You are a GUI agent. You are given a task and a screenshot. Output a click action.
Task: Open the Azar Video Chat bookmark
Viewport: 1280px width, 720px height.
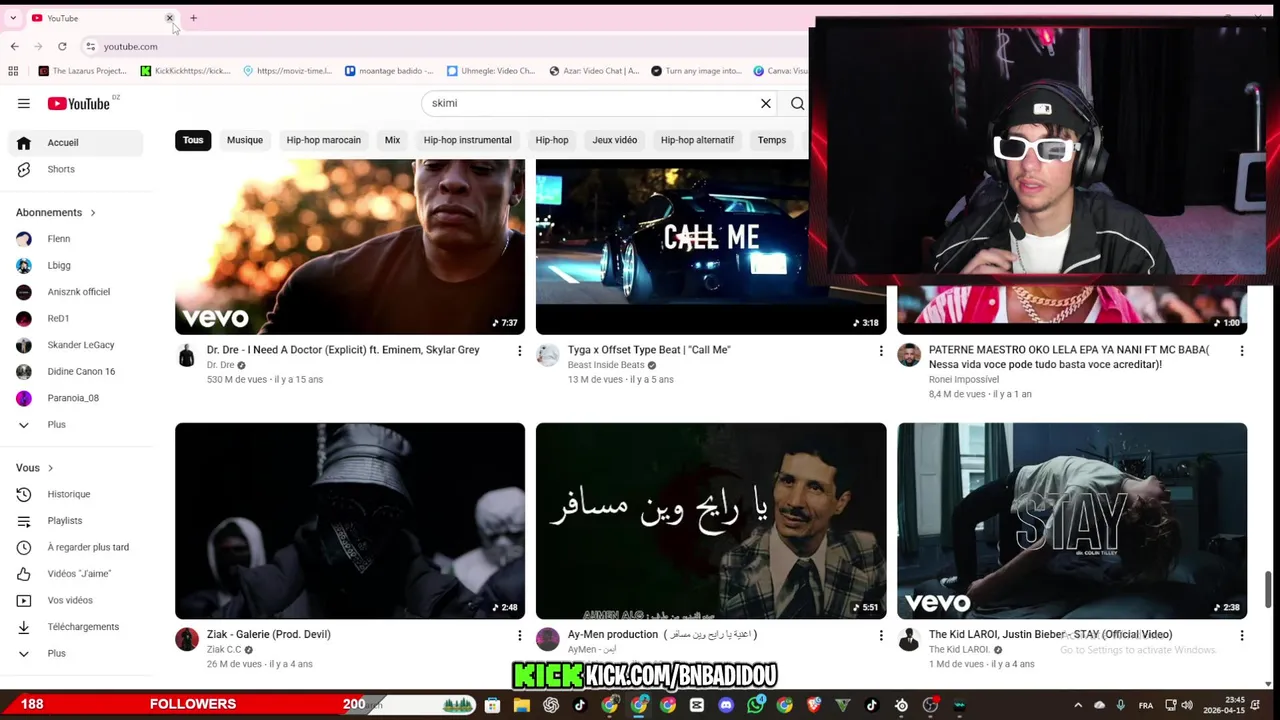coord(594,71)
